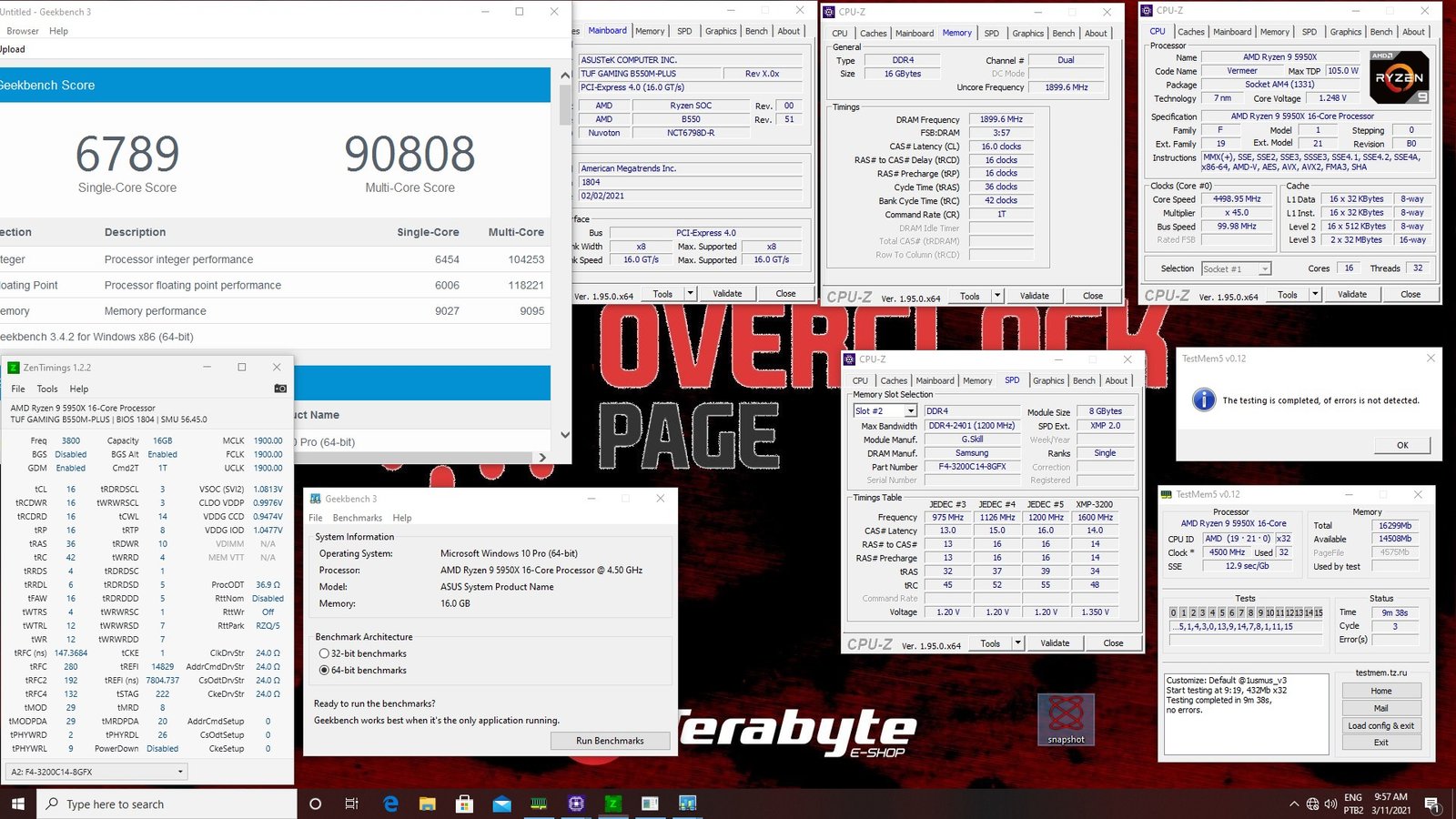
Task: Click the ZenTimings screenshot camera icon
Action: (280, 389)
